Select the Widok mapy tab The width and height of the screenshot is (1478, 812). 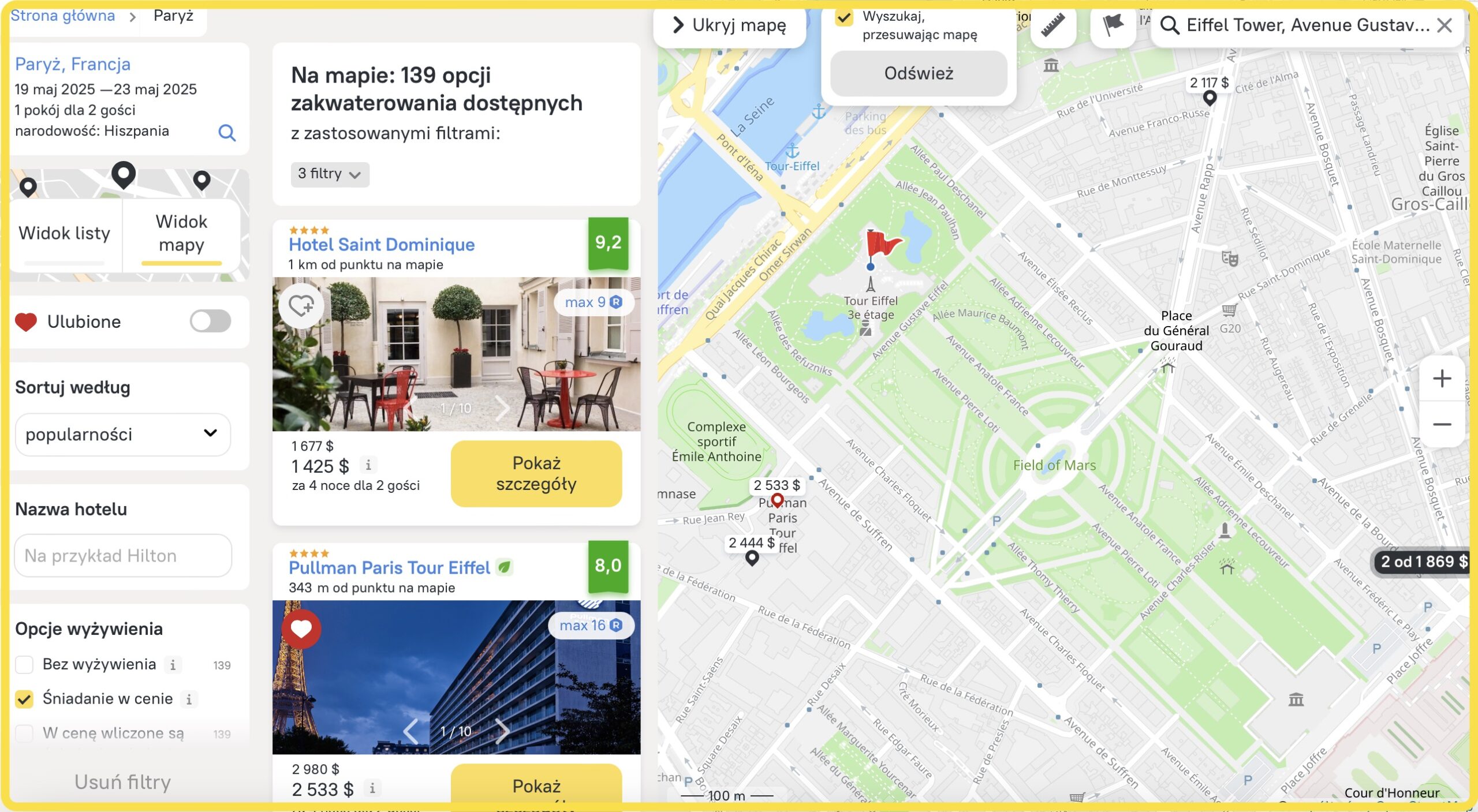point(181,234)
